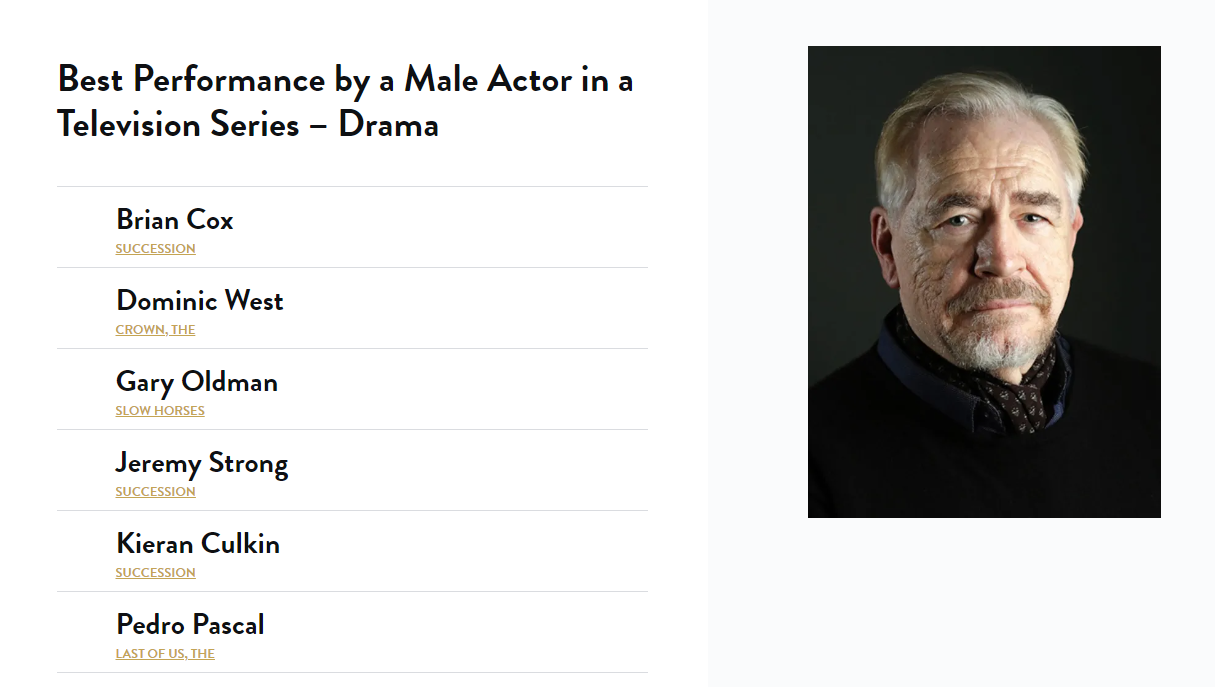This screenshot has width=1215, height=687.
Task: Select the nominee name Kieran Culkin
Action: coord(198,543)
